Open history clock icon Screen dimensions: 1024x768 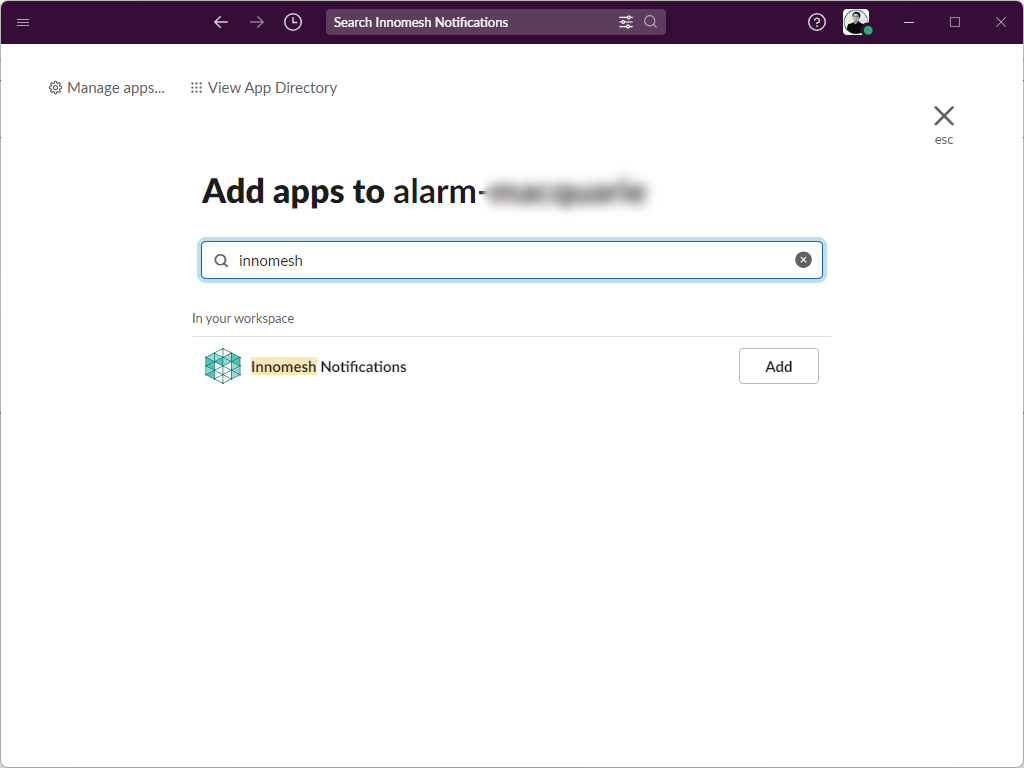pyautogui.click(x=293, y=22)
